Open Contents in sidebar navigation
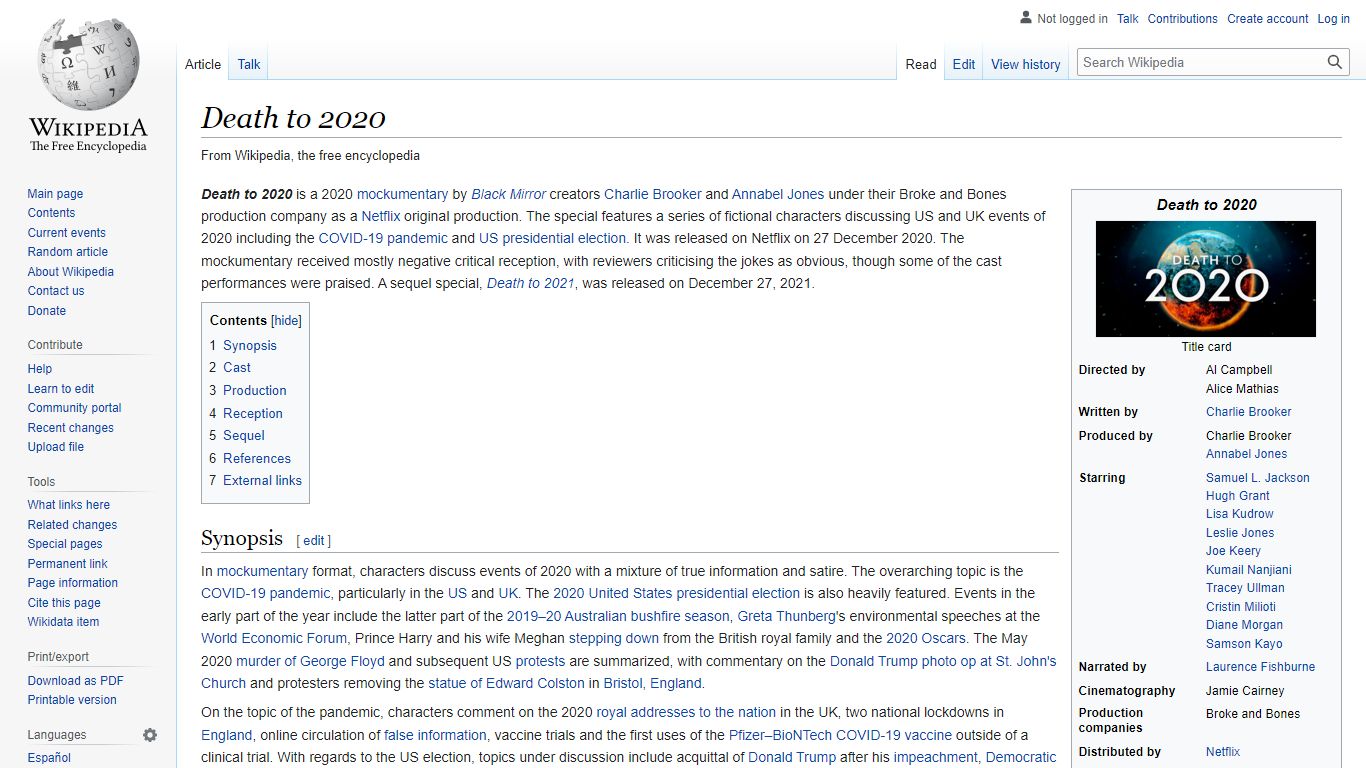 [x=51, y=213]
